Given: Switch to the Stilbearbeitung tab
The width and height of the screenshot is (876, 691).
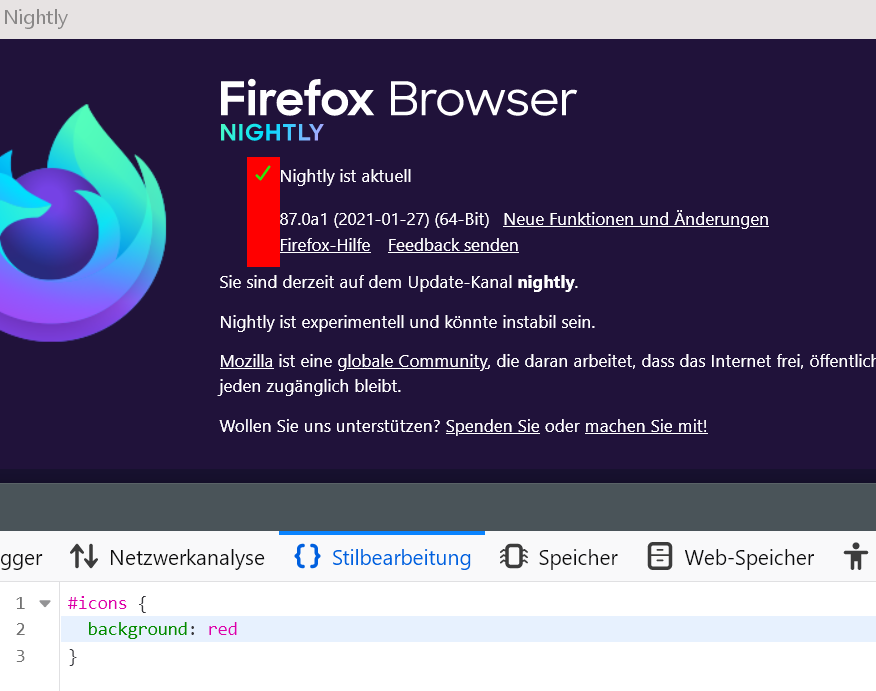Looking at the screenshot, I should (x=382, y=557).
